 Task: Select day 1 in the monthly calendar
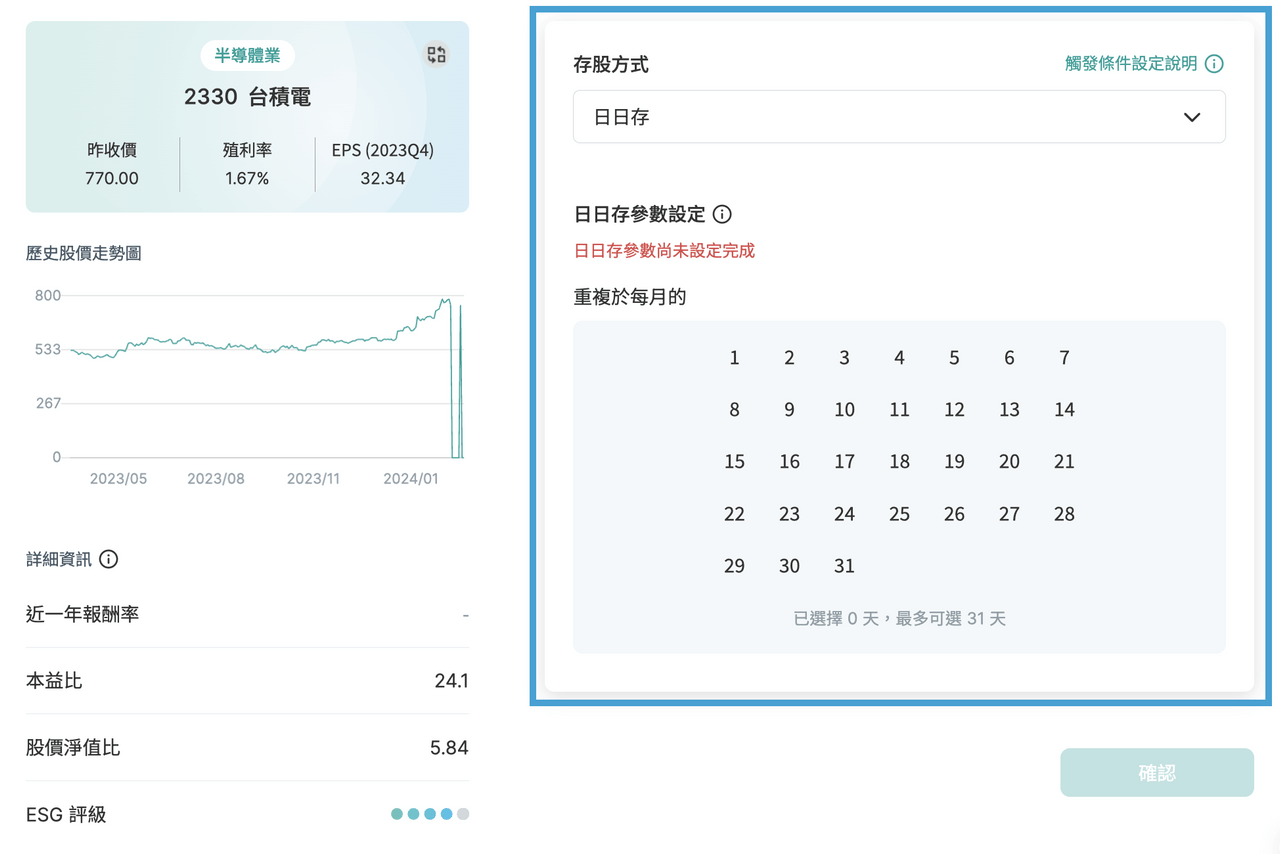[x=735, y=358]
